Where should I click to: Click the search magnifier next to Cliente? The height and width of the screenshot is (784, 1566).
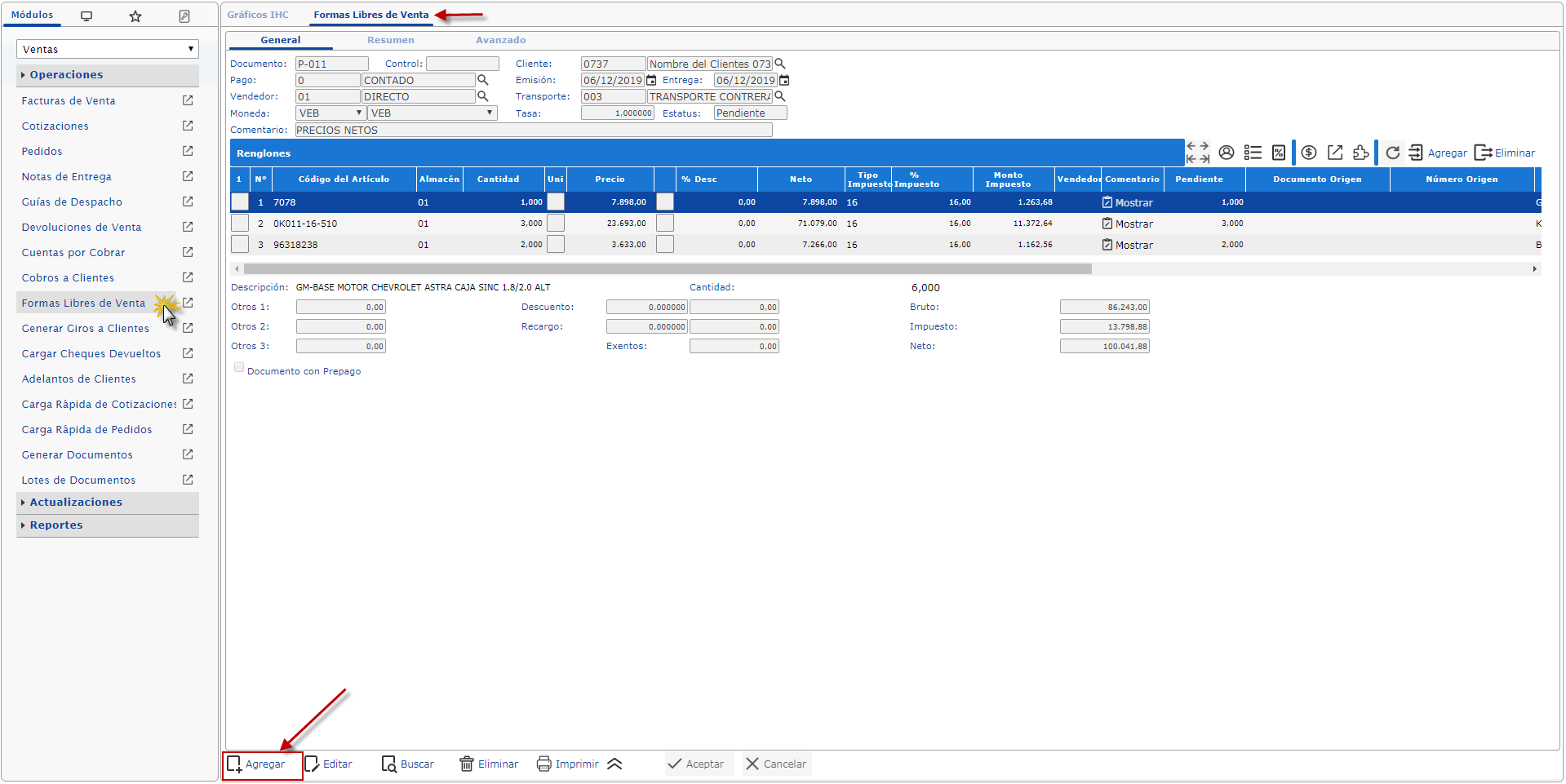click(780, 64)
